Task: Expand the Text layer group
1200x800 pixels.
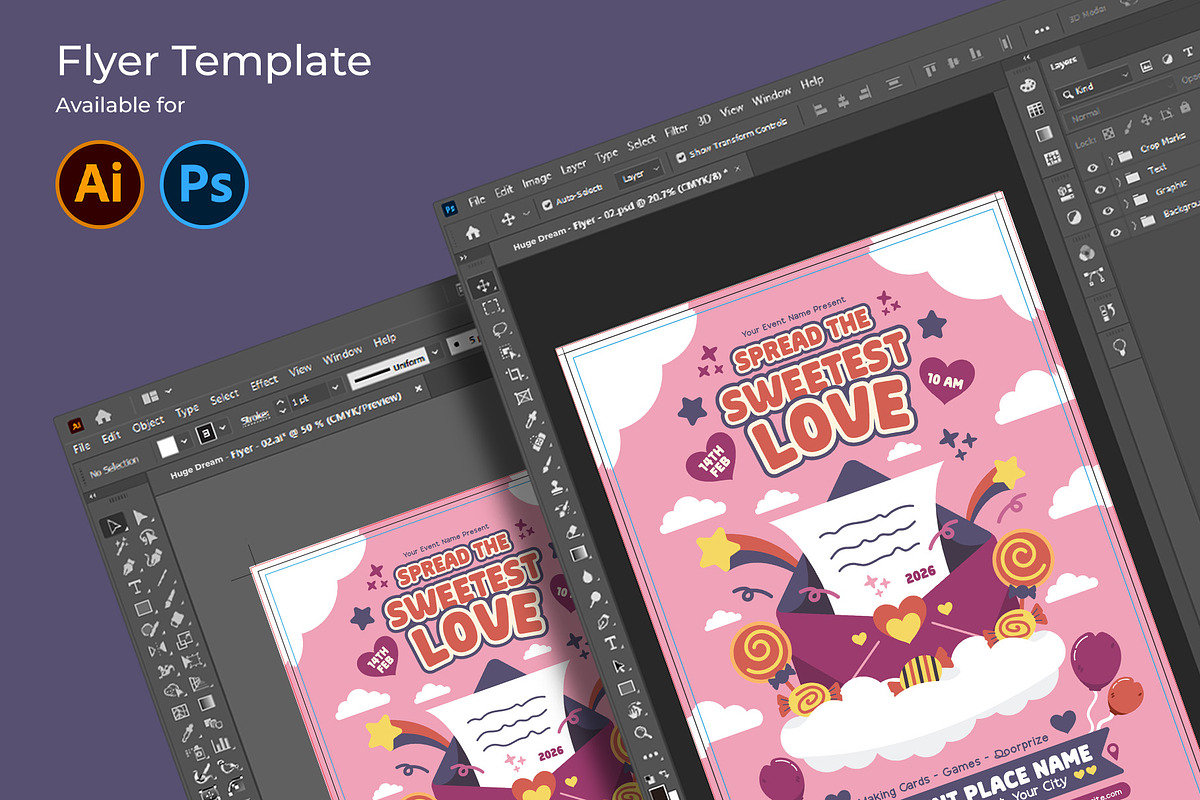Action: [x=1118, y=181]
